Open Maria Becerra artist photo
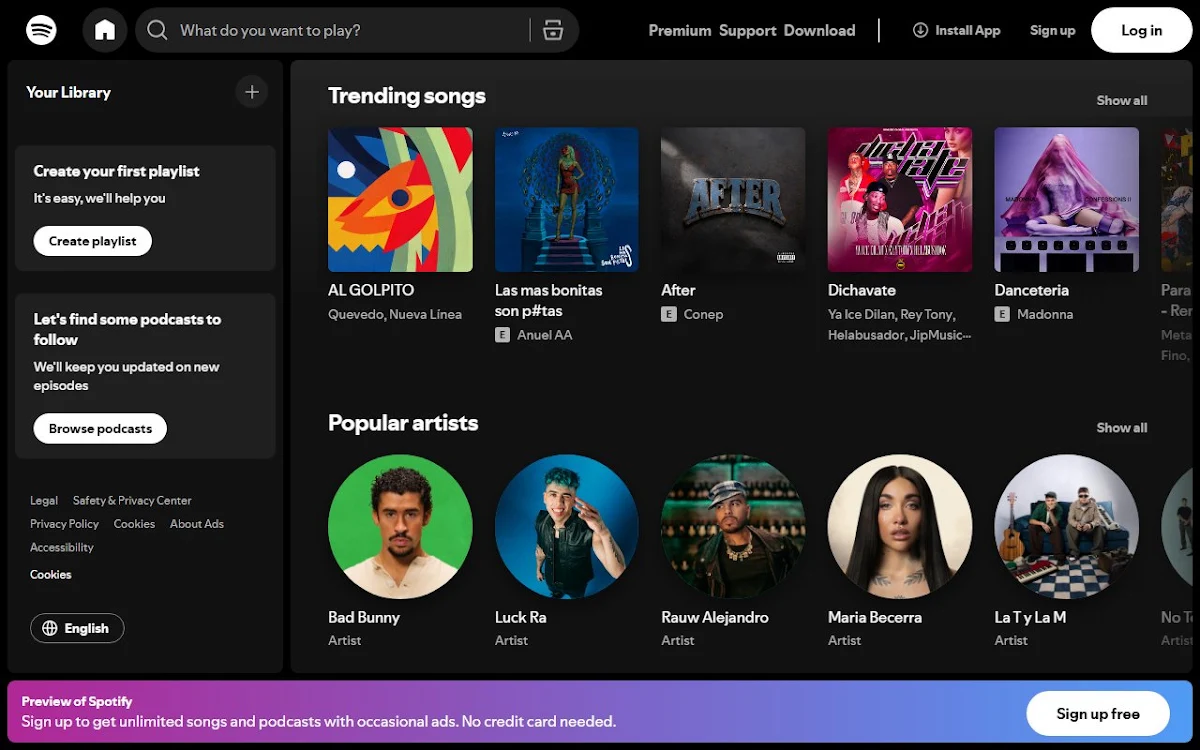This screenshot has width=1200, height=750. pyautogui.click(x=900, y=526)
